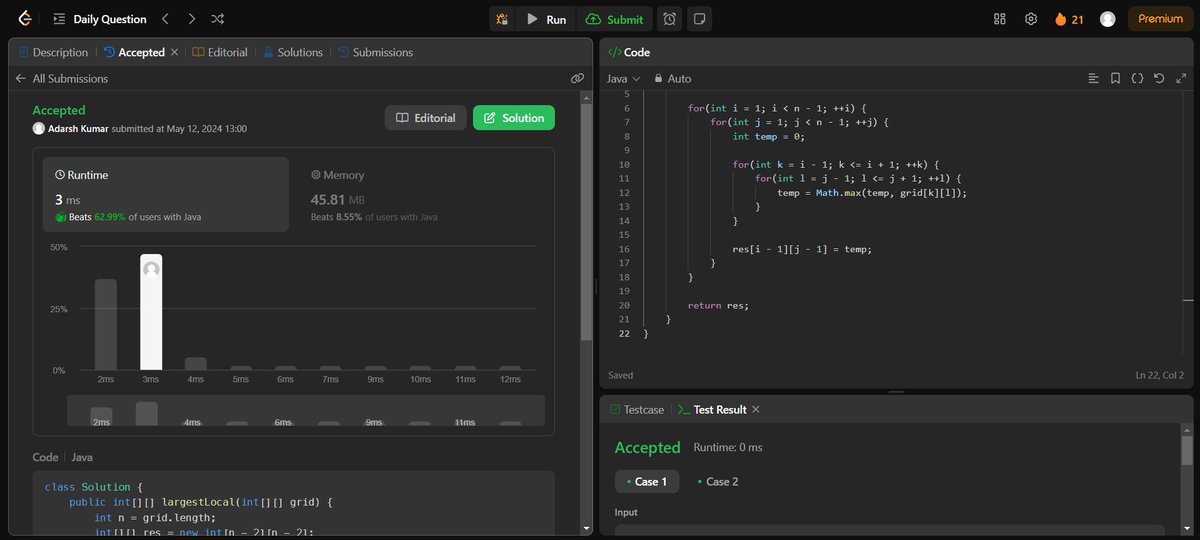Select the Test Result tab
Screen dimensions: 1200x540
(x=712, y=410)
